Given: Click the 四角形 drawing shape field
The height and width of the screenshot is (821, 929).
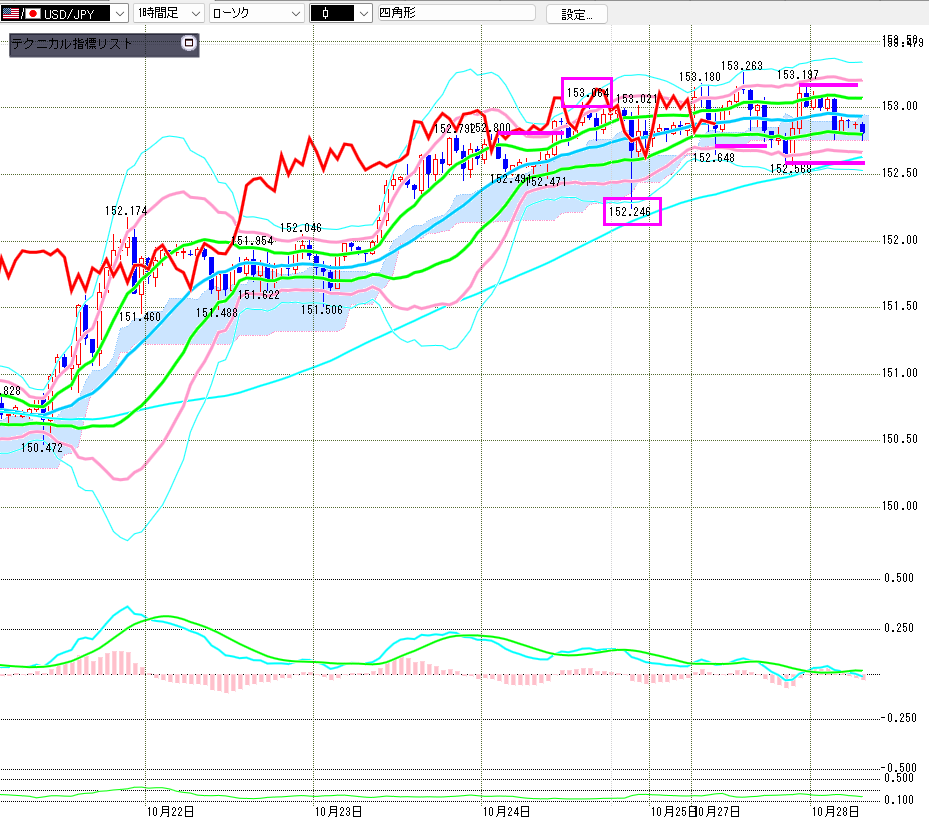Looking at the screenshot, I should [x=455, y=14].
